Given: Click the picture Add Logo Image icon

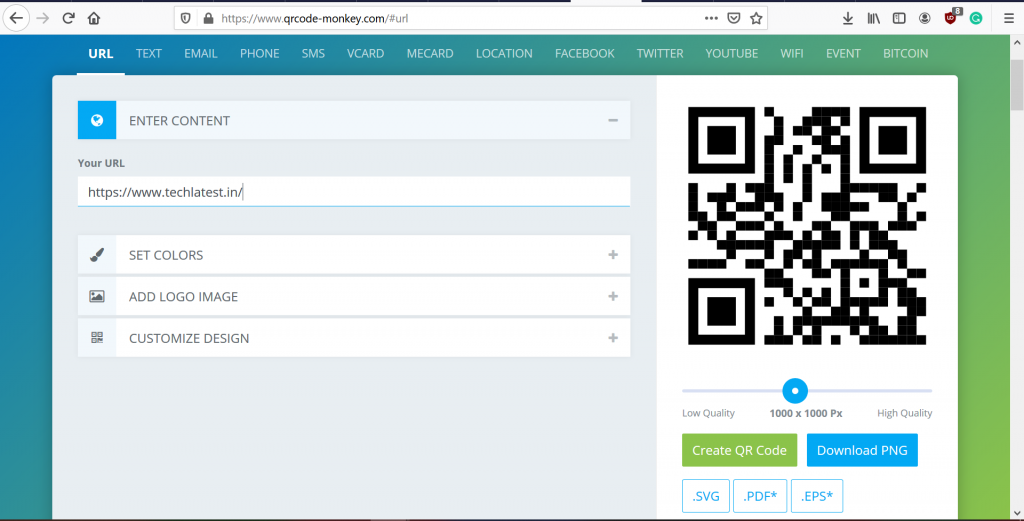Looking at the screenshot, I should [97, 296].
